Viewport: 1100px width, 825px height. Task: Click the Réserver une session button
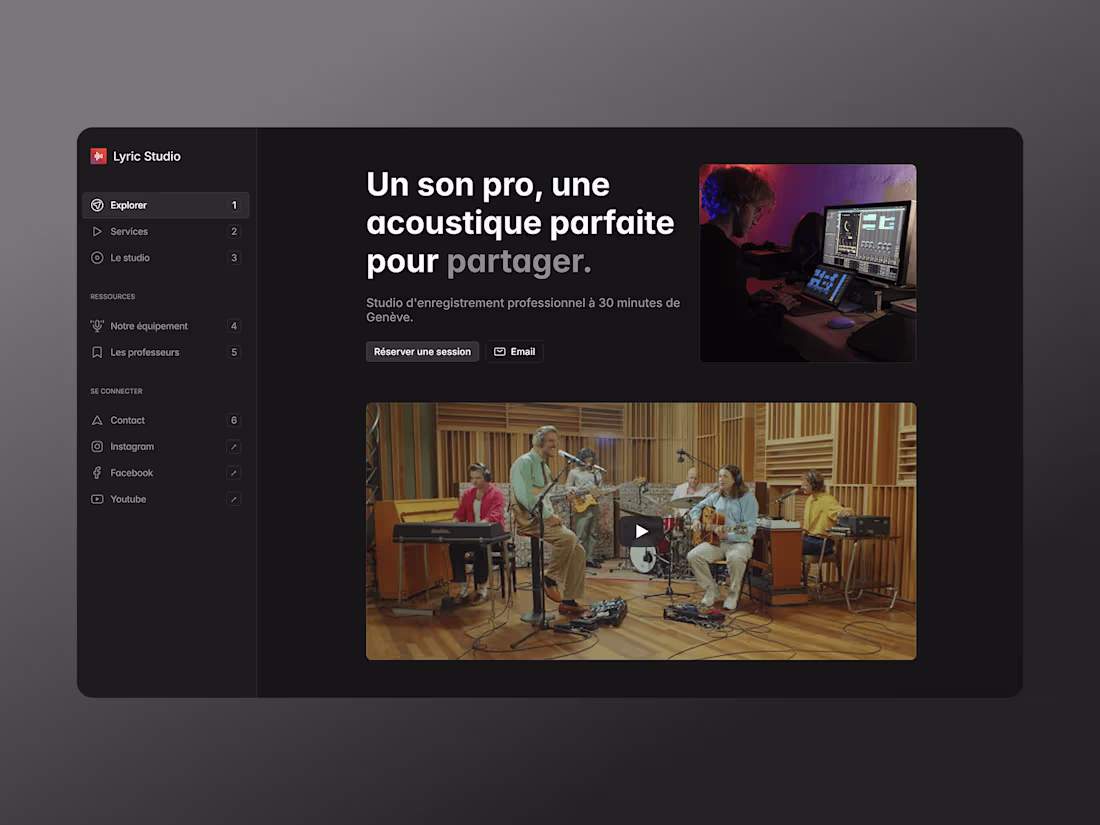click(x=422, y=351)
